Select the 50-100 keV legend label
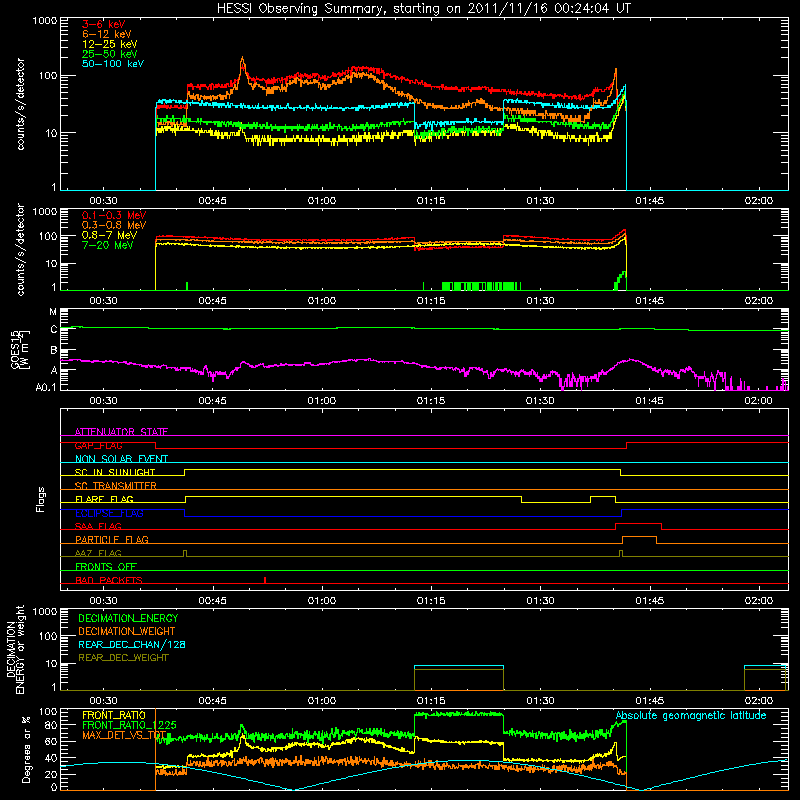Image resolution: width=800 pixels, height=800 pixels. [x=113, y=64]
